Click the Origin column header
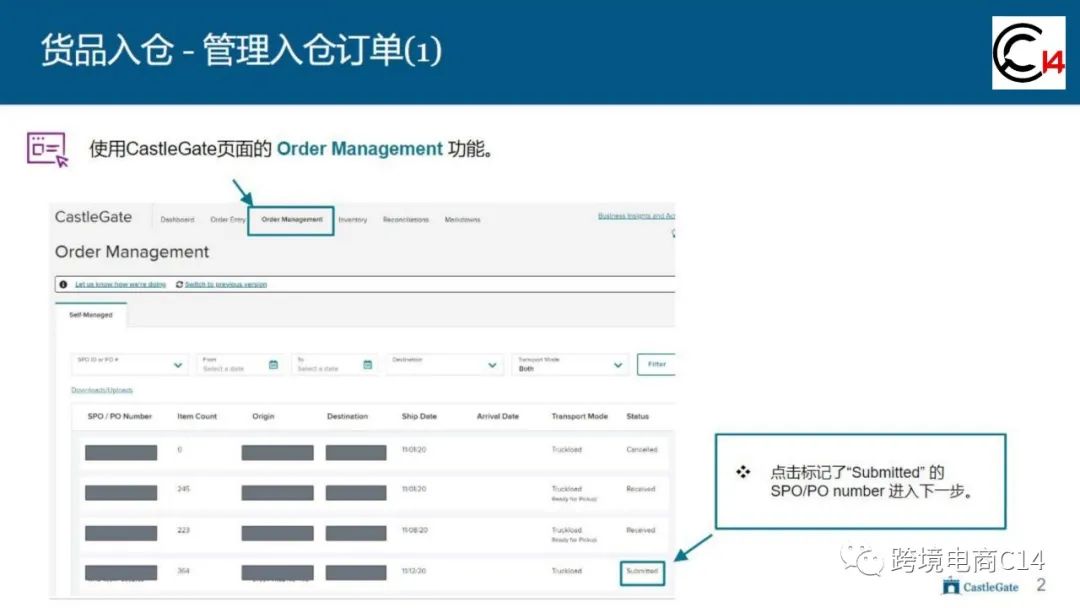Viewport: 1080px width, 608px height. tap(263, 417)
